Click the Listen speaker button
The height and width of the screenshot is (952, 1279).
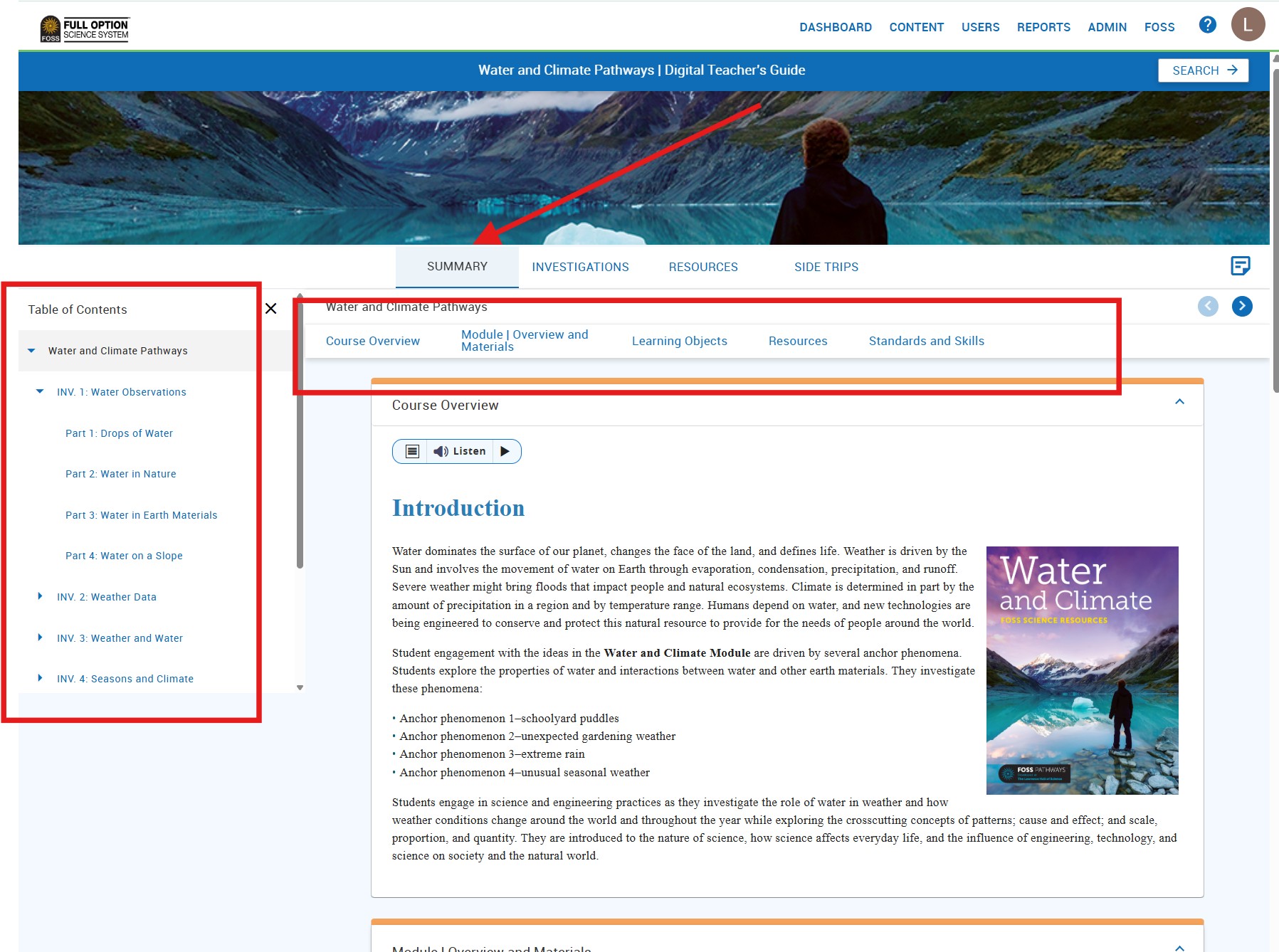460,451
